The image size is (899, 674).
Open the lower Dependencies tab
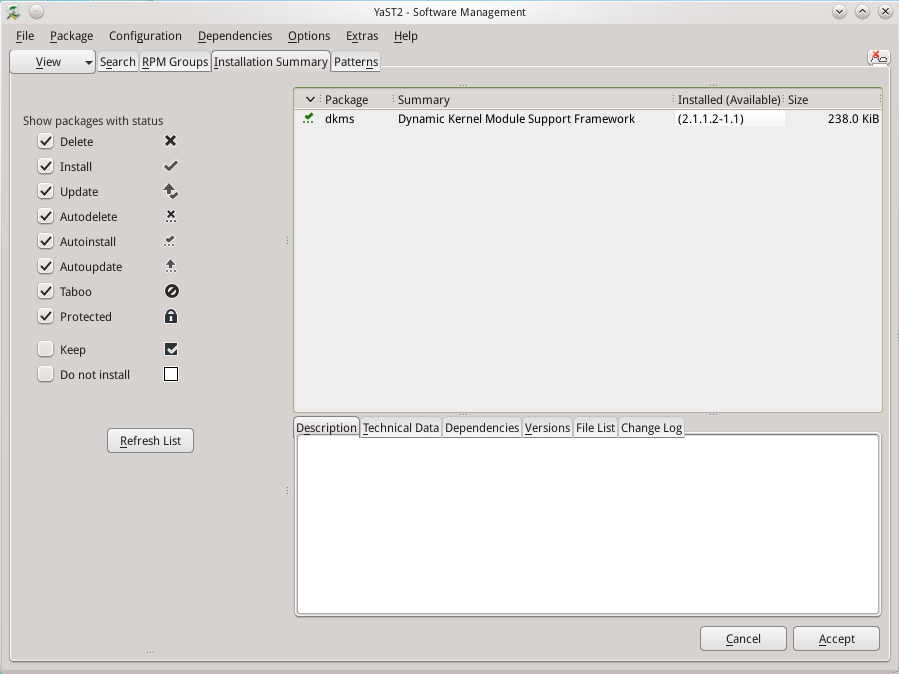click(482, 428)
